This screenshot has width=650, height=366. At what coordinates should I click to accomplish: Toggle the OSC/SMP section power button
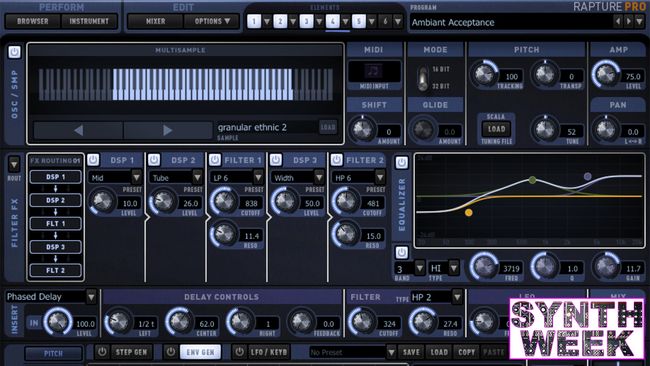(x=14, y=52)
